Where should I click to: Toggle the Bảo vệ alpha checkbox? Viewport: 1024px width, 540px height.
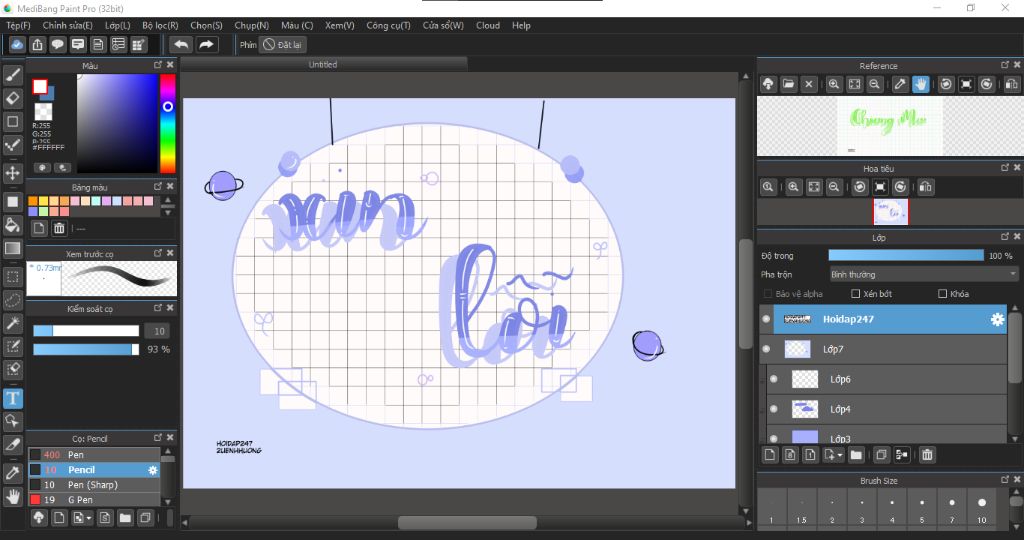click(x=768, y=294)
